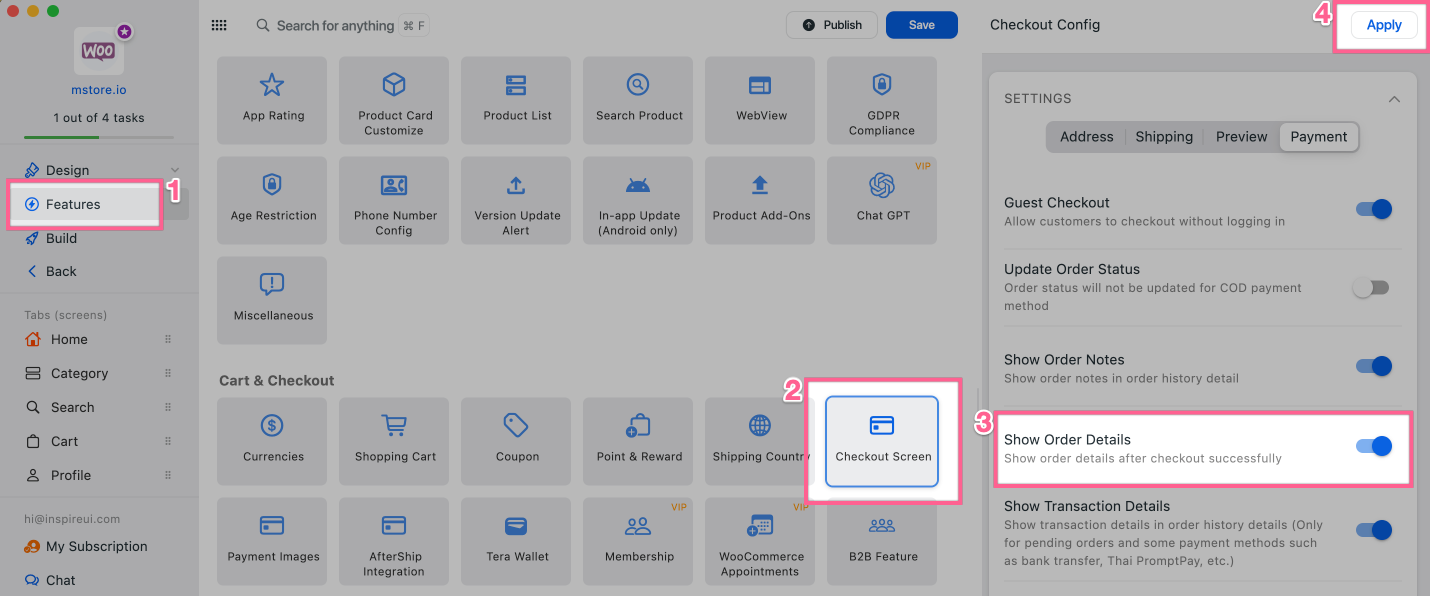1430x596 pixels.
Task: Open the Age Restriction feature
Action: click(x=272, y=199)
